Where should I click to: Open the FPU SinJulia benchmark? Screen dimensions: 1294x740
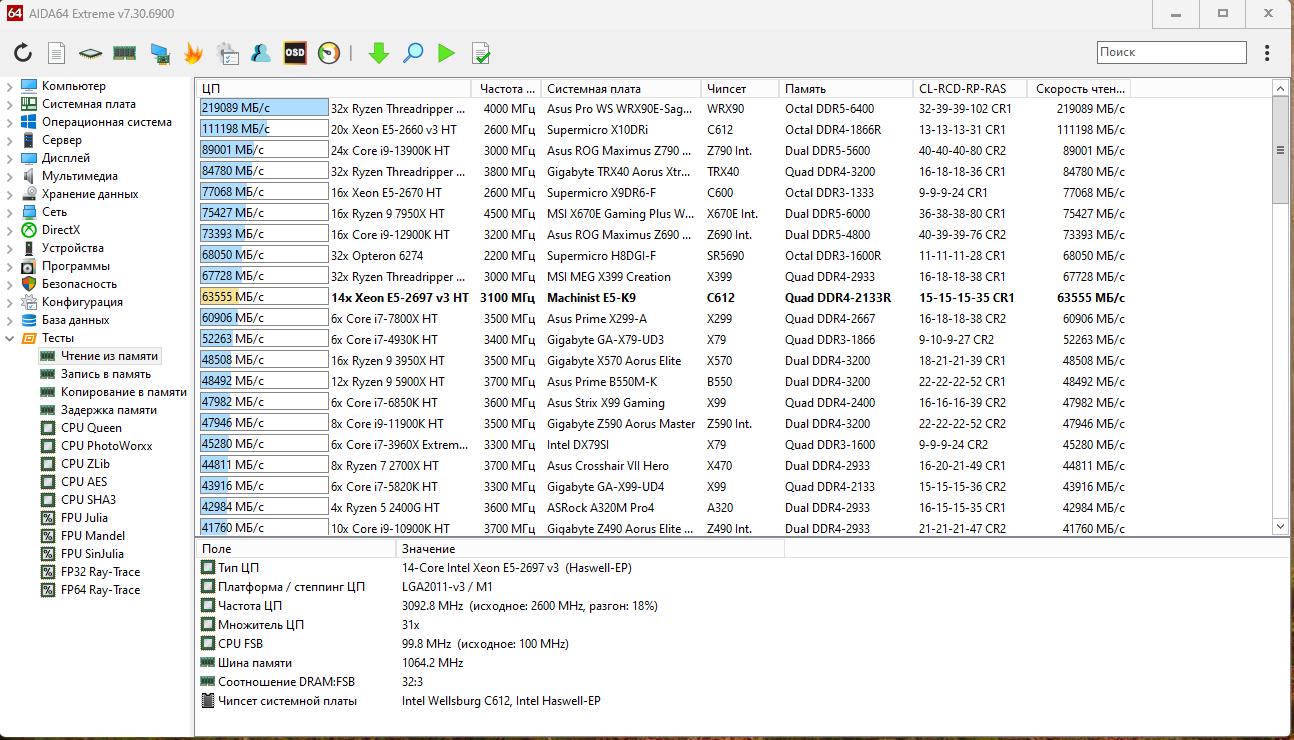click(x=94, y=554)
